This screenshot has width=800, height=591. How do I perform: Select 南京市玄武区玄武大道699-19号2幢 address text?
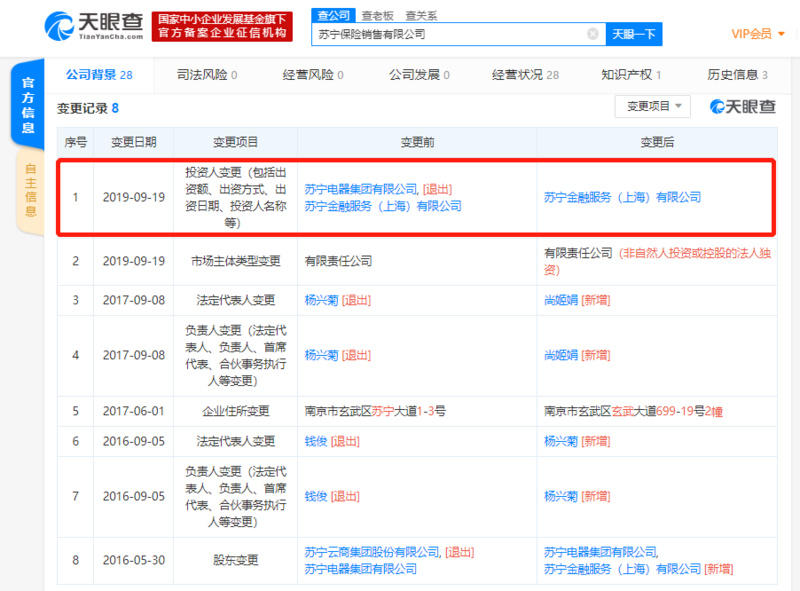[x=633, y=411]
